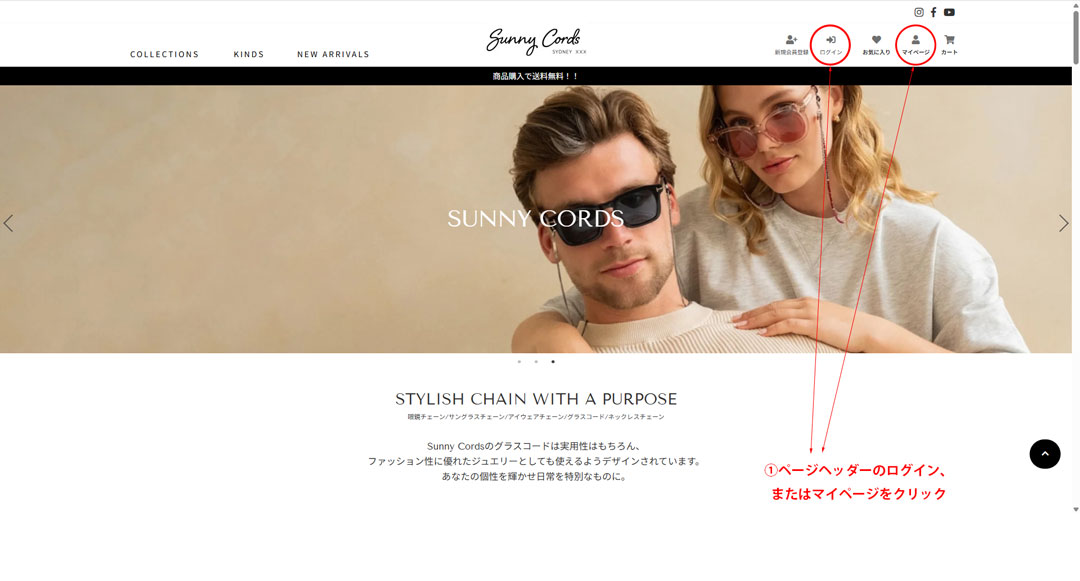Open the shopping cart icon (カート)
The height and width of the screenshot is (581, 1080).
tap(949, 45)
